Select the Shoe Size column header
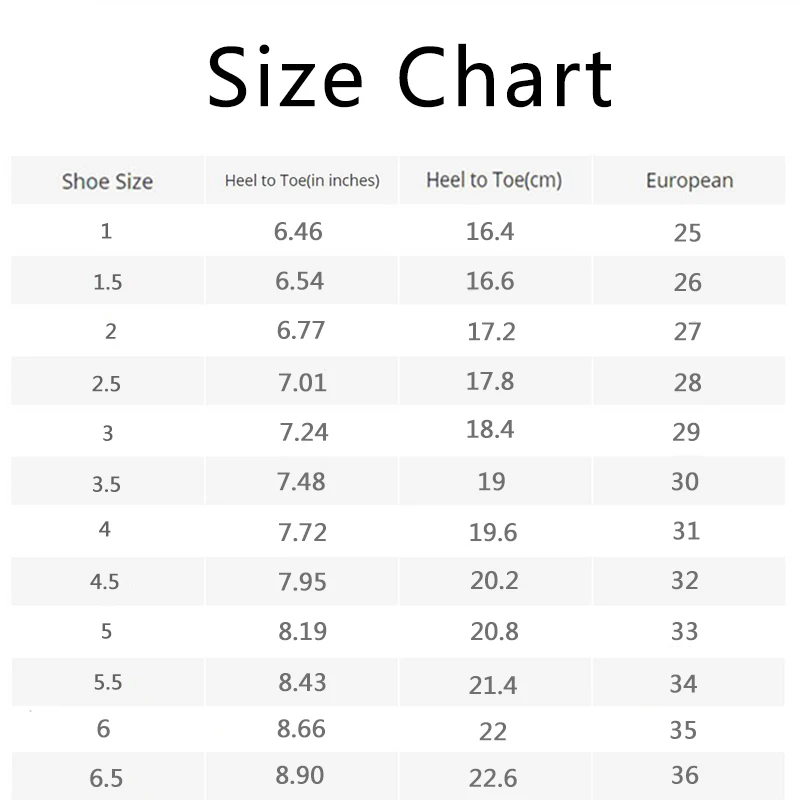Viewport: 800px width, 800px height. [x=107, y=181]
